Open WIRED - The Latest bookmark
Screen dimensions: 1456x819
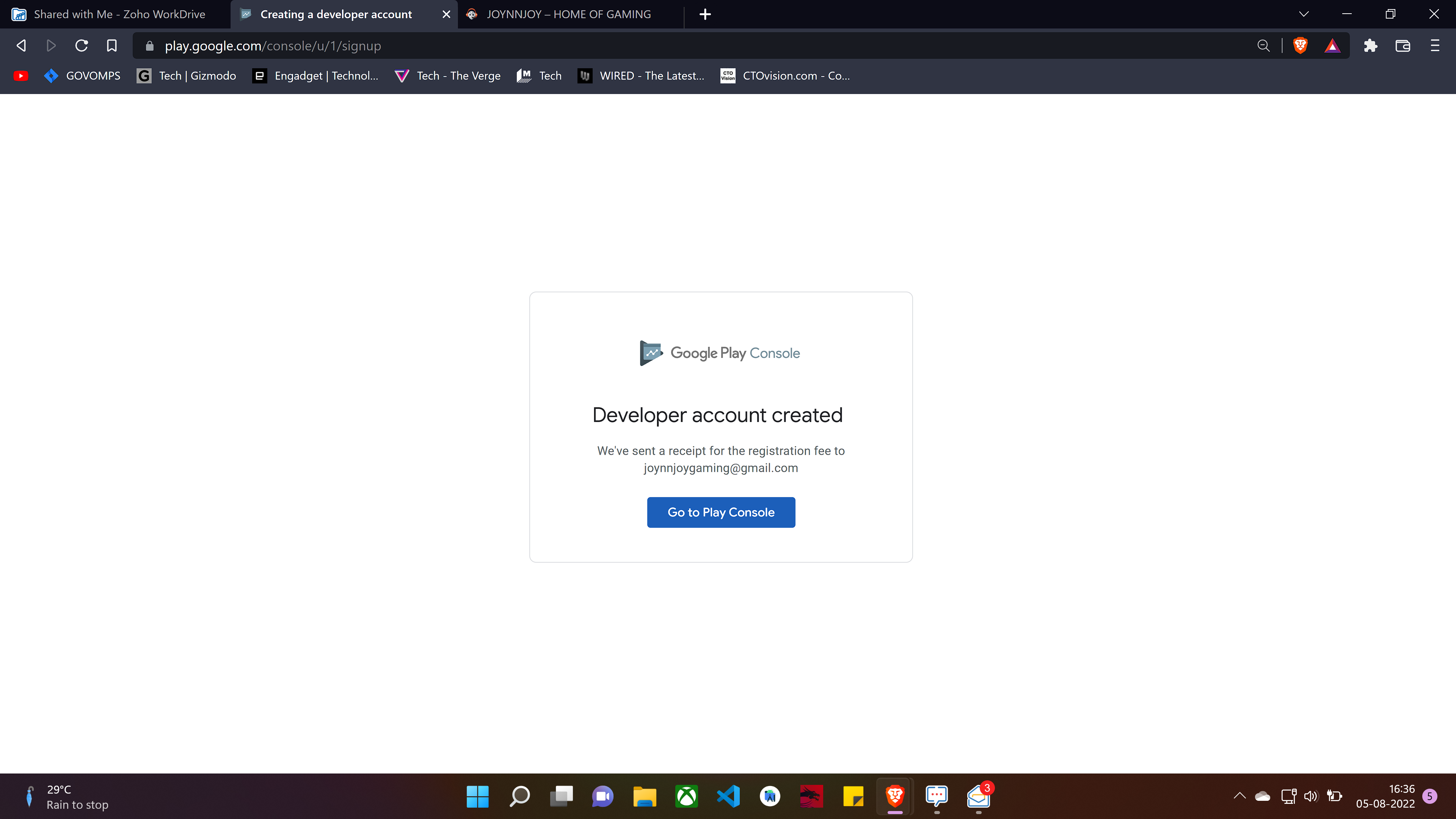pyautogui.click(x=641, y=76)
